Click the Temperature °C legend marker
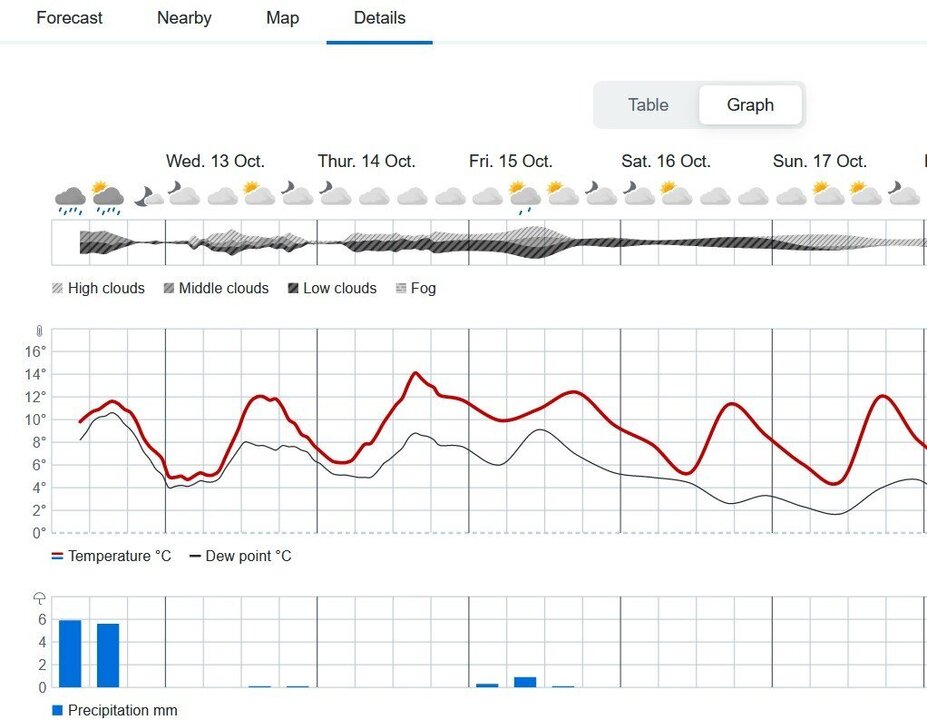Screen dimensions: 927x720 [57, 556]
